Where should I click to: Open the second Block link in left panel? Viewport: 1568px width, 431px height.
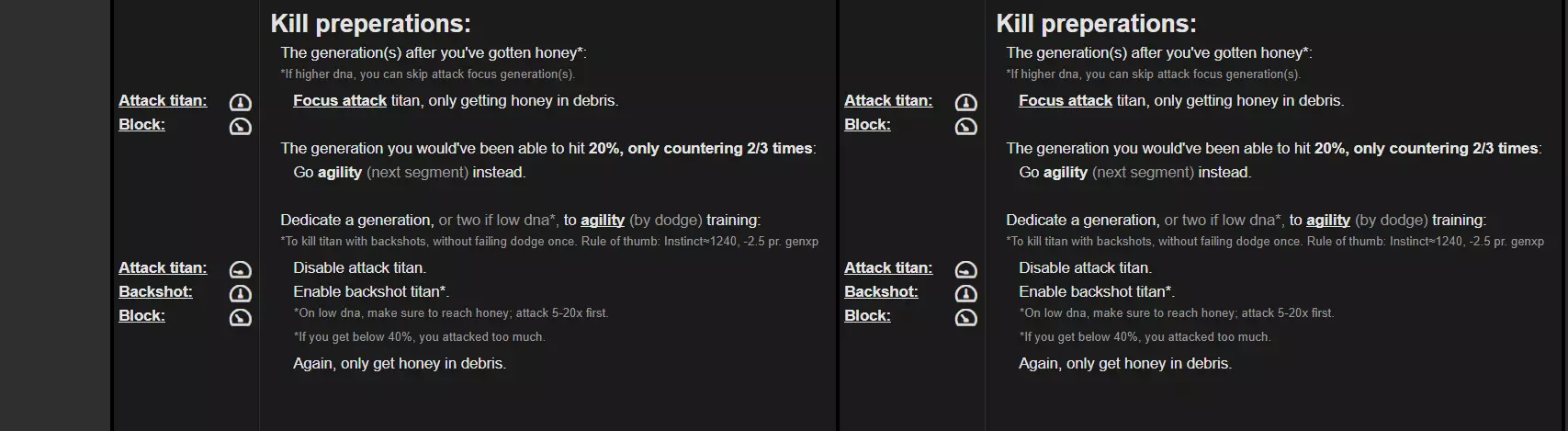click(x=141, y=315)
